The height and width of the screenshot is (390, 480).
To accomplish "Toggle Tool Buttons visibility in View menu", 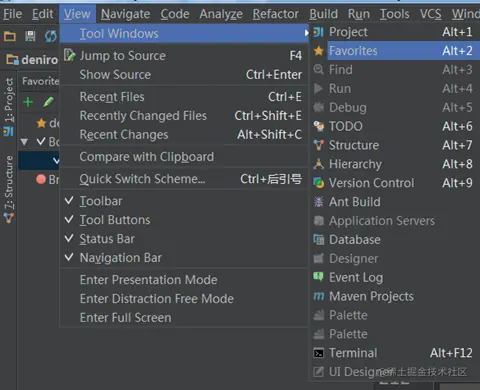I will click(x=184, y=220).
